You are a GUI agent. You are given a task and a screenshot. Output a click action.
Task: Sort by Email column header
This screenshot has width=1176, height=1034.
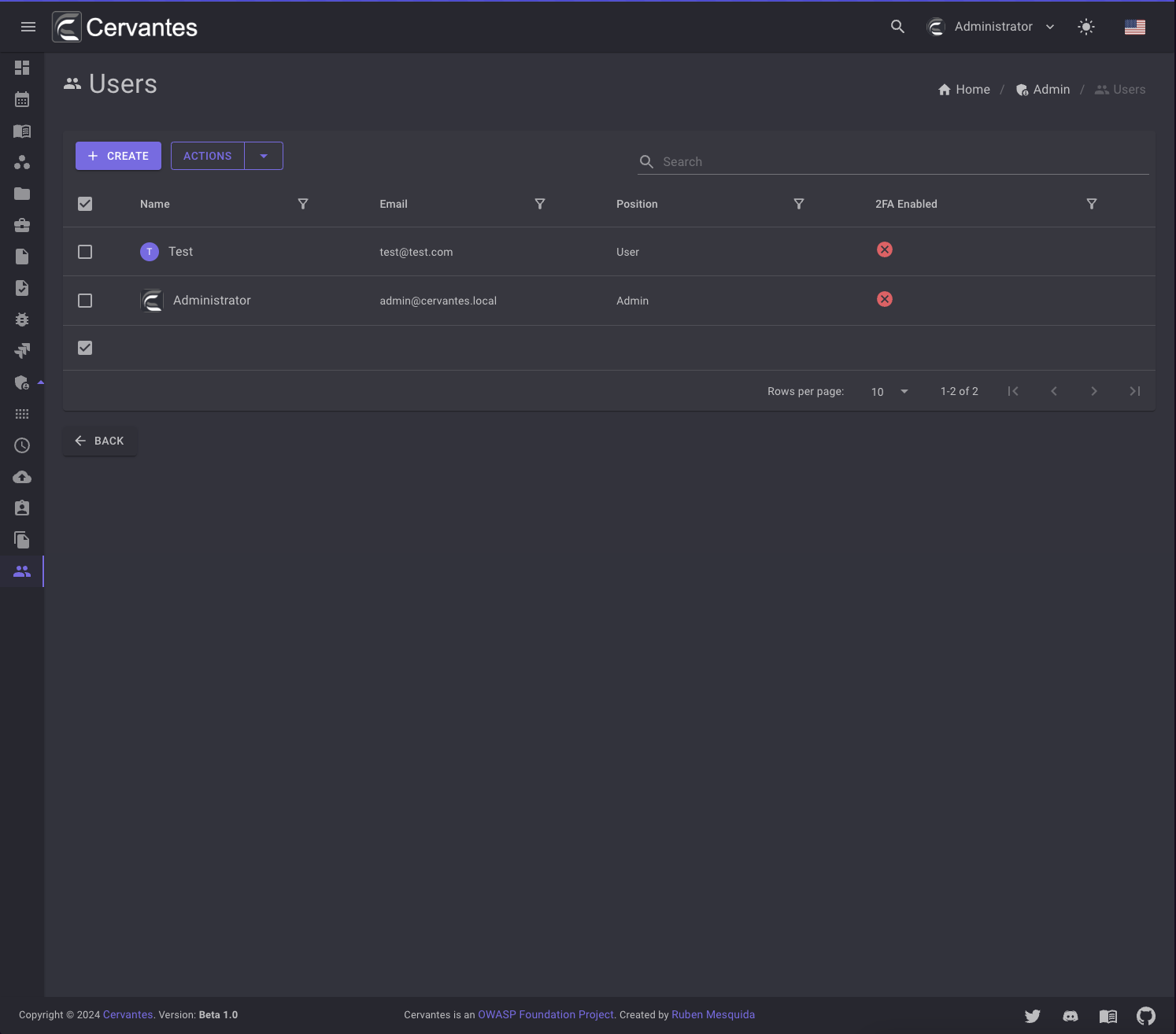coord(394,204)
